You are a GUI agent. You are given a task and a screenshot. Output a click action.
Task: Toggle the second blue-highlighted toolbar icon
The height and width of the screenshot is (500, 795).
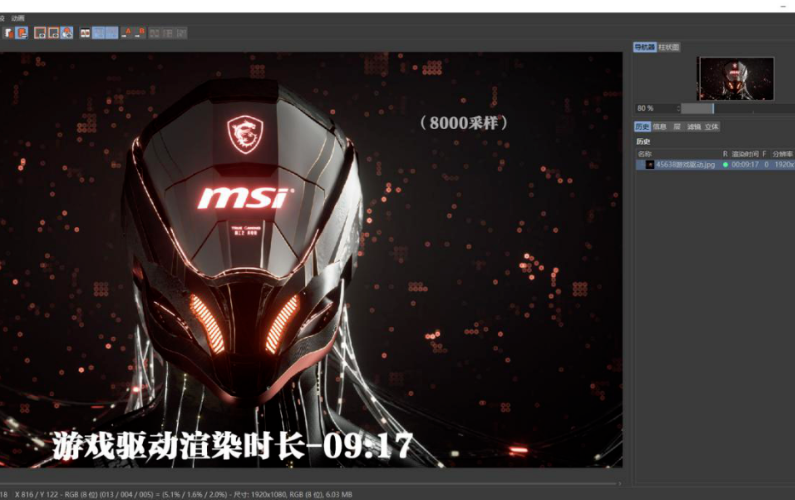[x=112, y=33]
